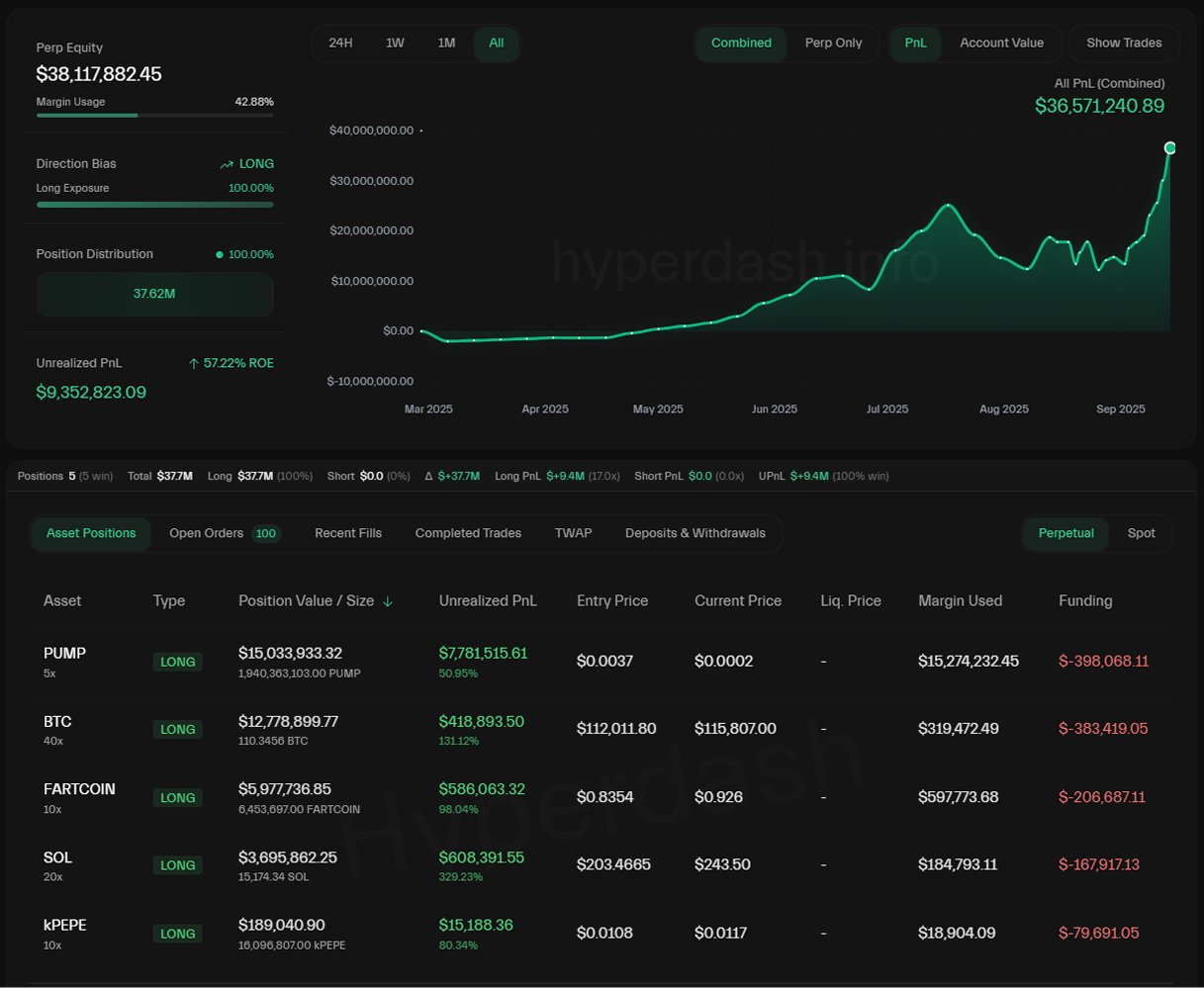Image resolution: width=1204 pixels, height=988 pixels.
Task: Open the Recent Fills tab
Action: (x=348, y=534)
